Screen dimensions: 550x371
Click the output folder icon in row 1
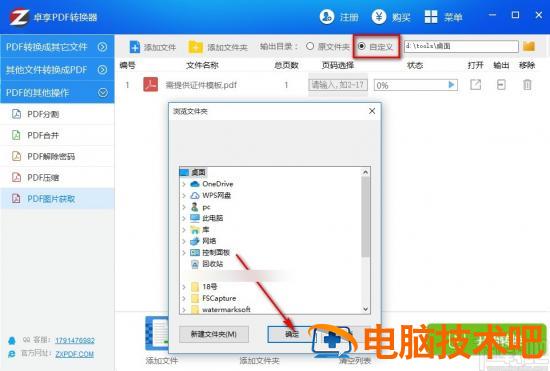tap(501, 85)
